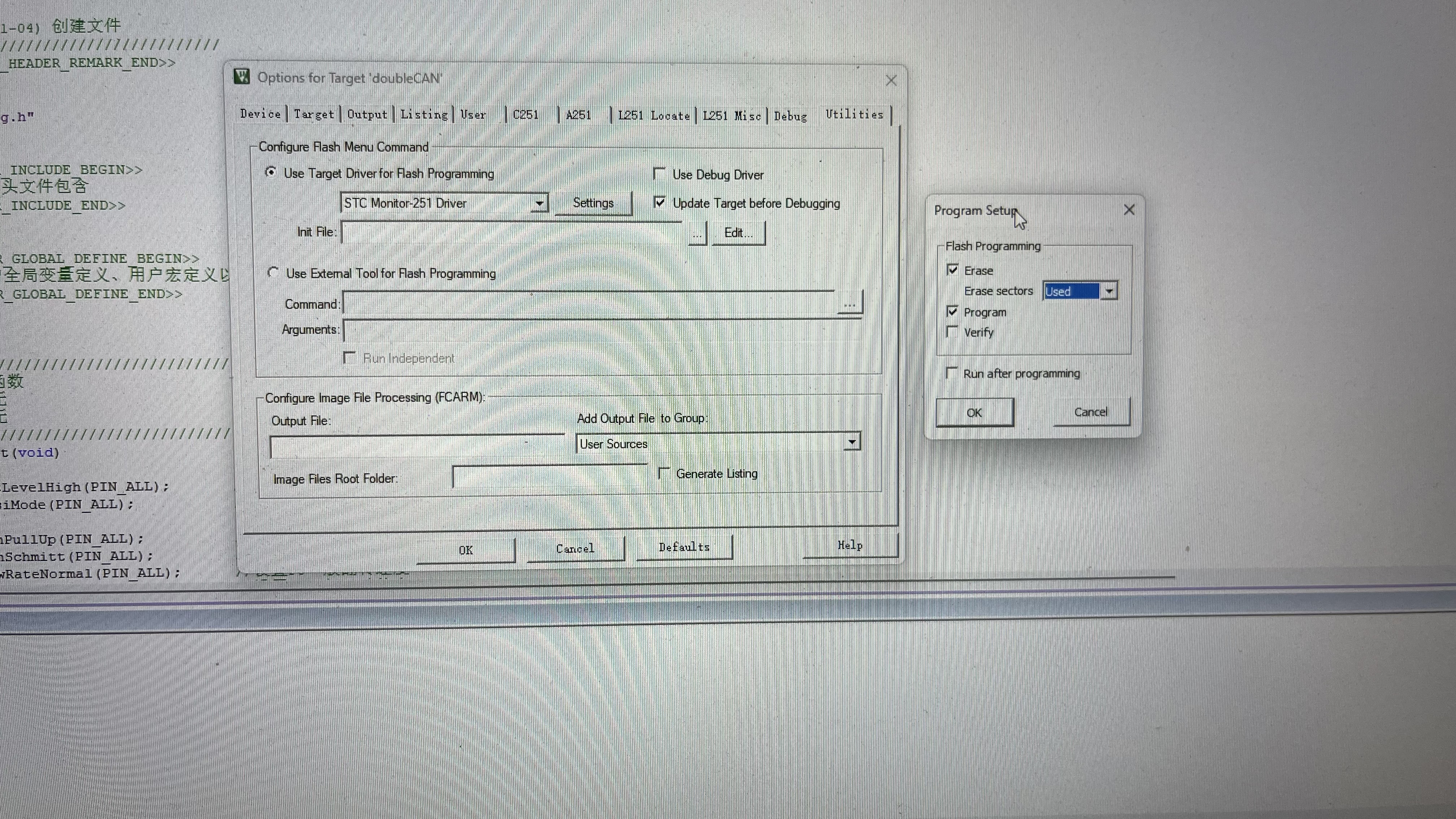Toggle Update Target before Debugging

pyautogui.click(x=660, y=202)
